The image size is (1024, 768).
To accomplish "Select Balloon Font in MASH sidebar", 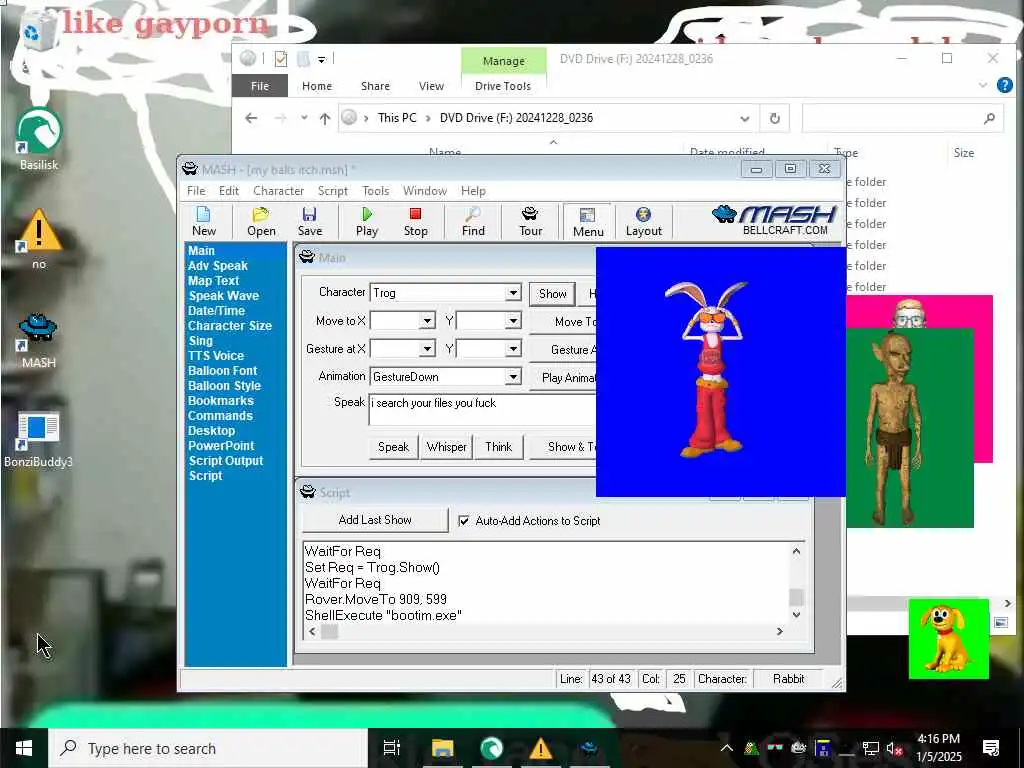I will (222, 371).
